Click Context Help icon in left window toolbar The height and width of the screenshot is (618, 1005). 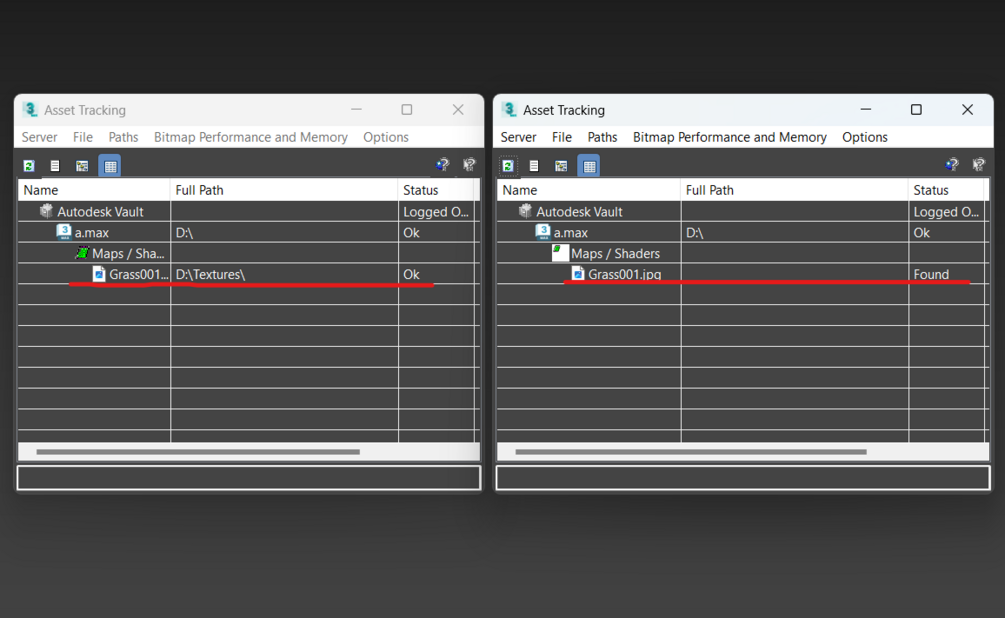[x=469, y=165]
